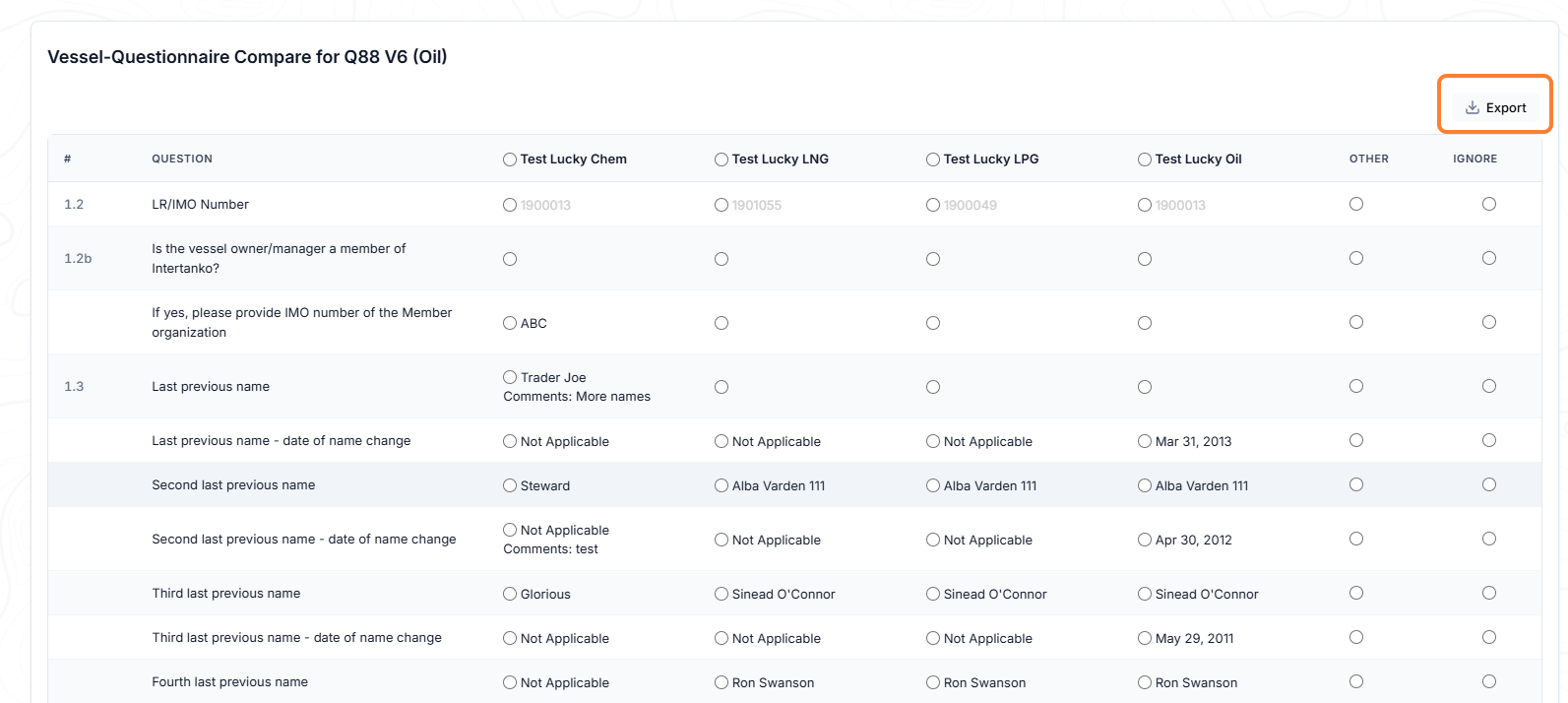Image resolution: width=1568 pixels, height=703 pixels.
Task: Click question number 1.3 link
Action: [74, 387]
